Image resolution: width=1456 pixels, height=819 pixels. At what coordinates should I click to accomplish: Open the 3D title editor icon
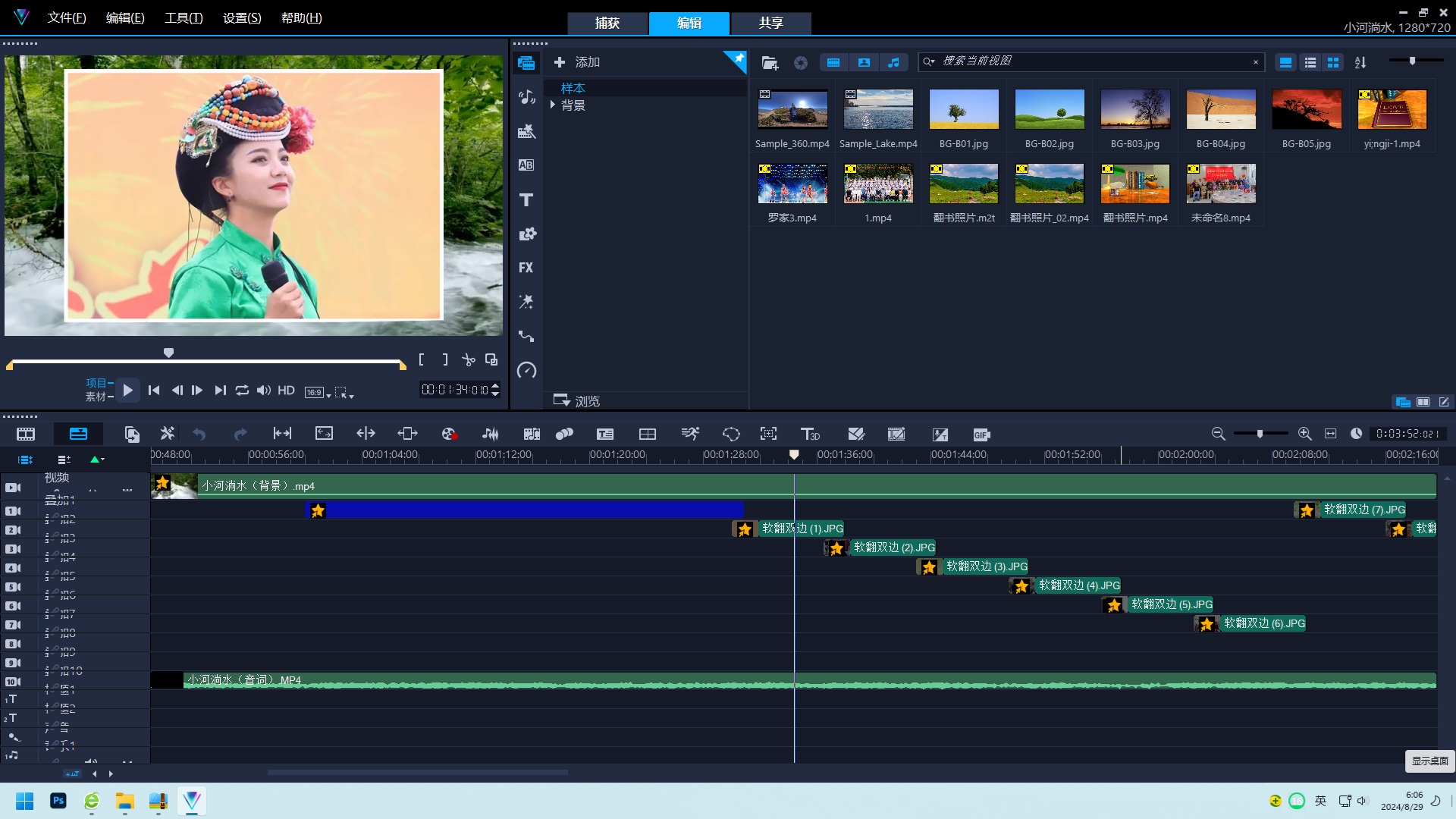810,434
